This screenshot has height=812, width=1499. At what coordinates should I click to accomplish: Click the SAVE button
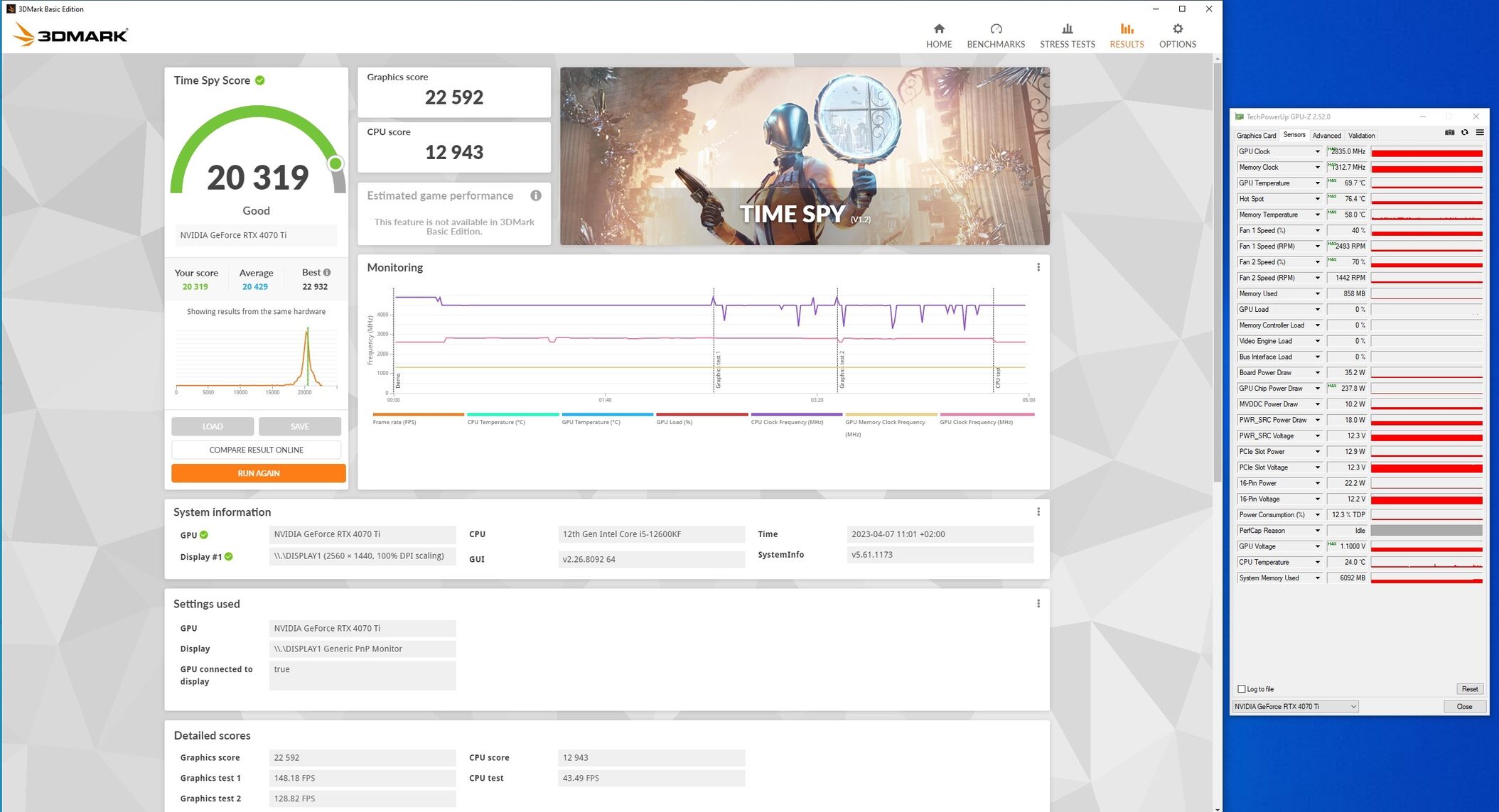coord(299,426)
